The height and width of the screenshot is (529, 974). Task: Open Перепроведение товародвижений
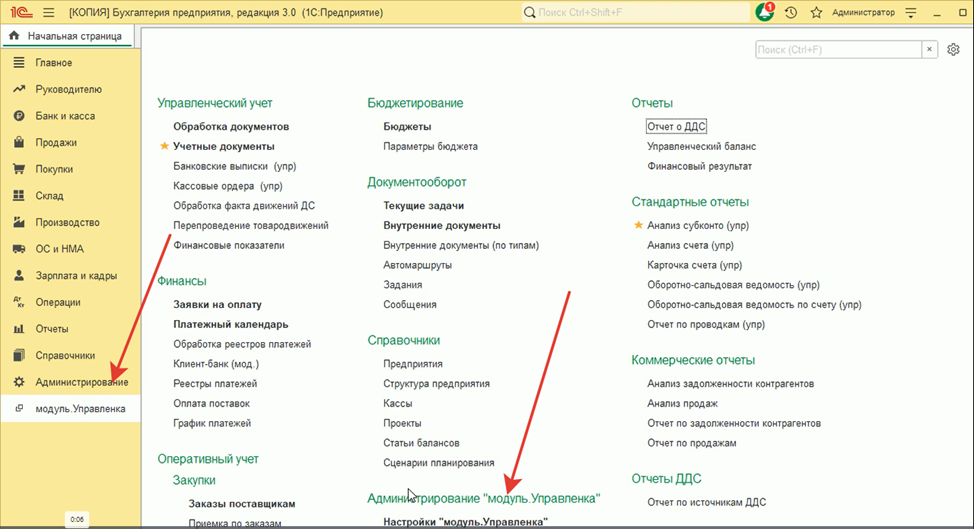251,225
